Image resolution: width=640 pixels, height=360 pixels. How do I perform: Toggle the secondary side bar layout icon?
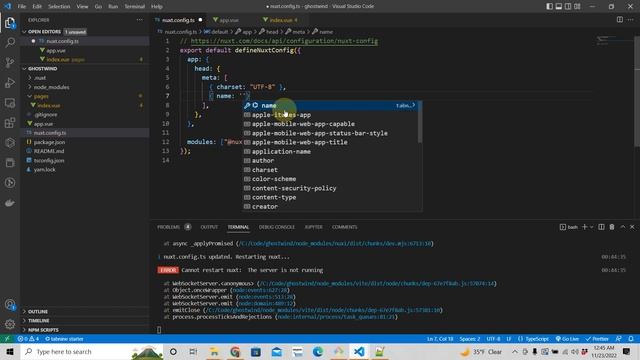point(568,7)
